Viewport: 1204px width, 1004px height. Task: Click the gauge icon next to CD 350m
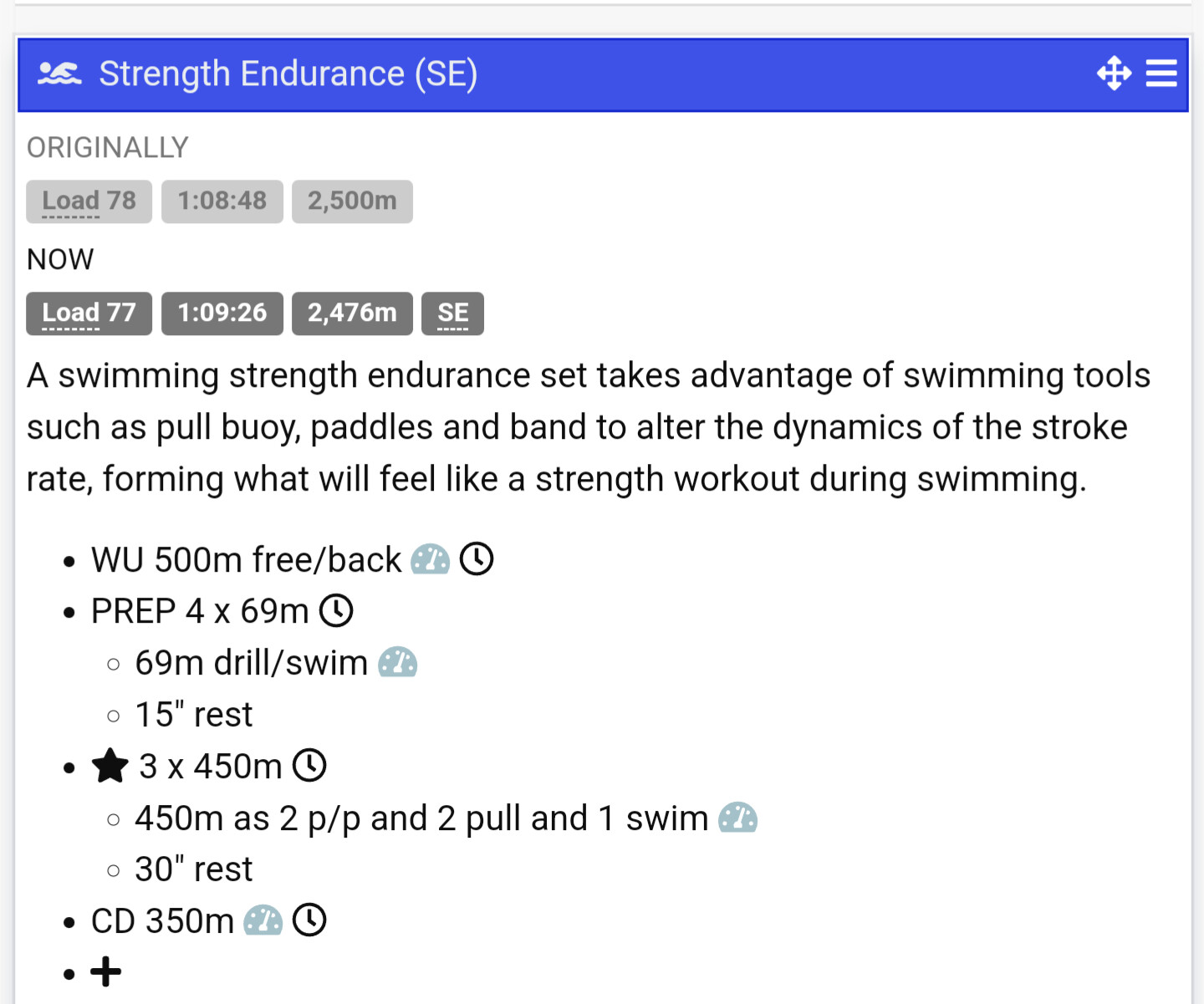pos(263,921)
